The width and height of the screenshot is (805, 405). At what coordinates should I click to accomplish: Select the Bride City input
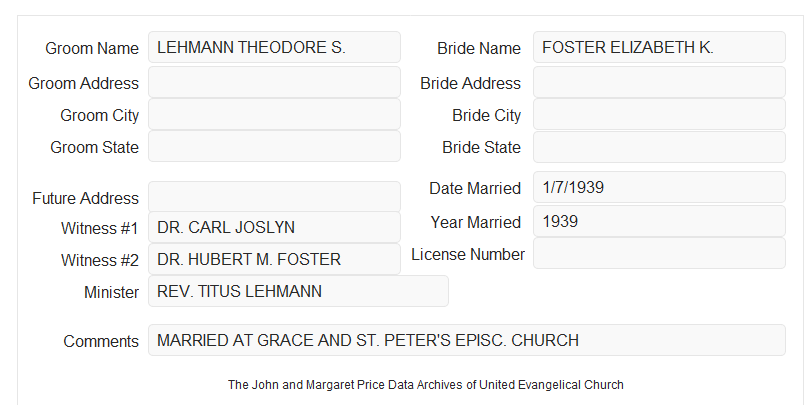click(659, 114)
